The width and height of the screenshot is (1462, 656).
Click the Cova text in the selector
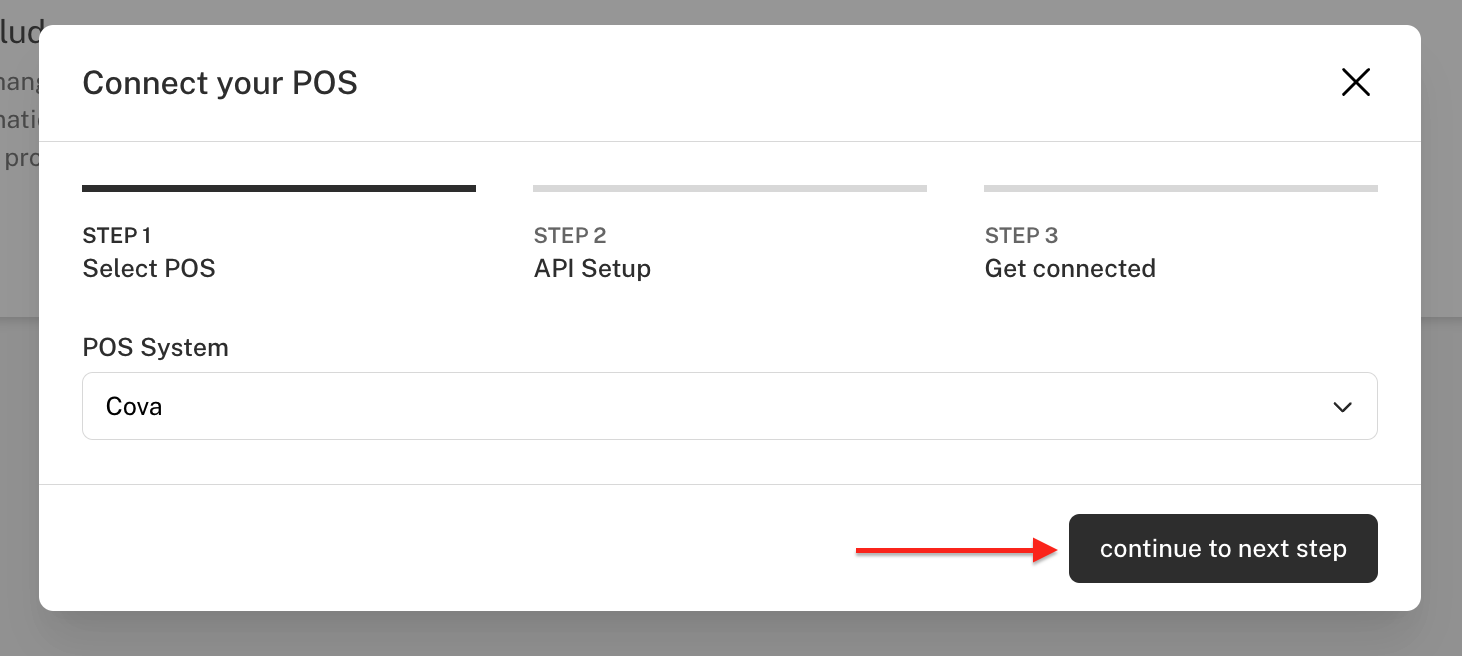134,407
